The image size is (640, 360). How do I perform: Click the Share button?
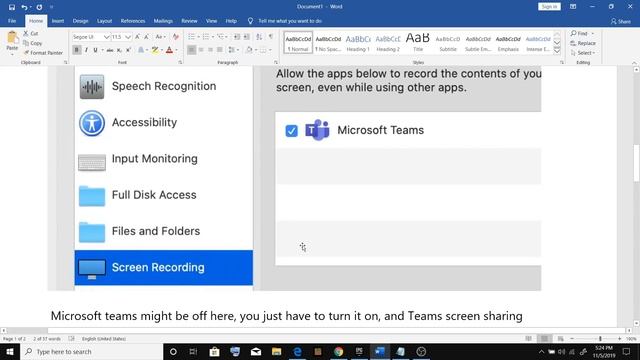pyautogui.click(x=621, y=21)
